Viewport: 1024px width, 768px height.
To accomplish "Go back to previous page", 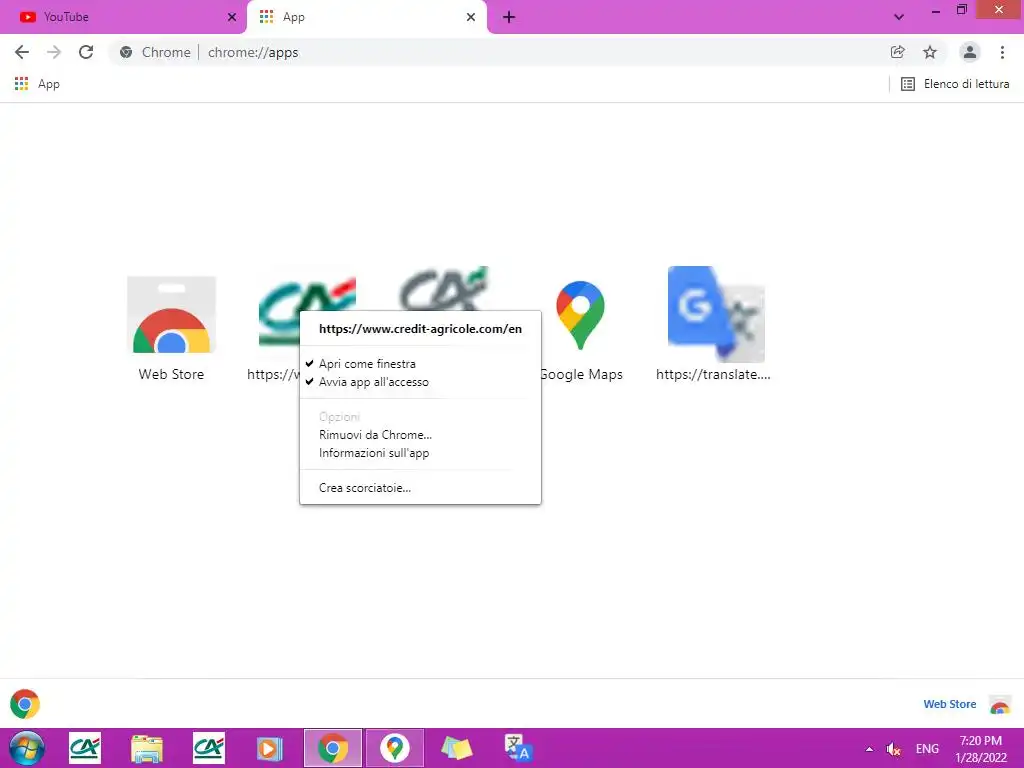I will point(22,52).
